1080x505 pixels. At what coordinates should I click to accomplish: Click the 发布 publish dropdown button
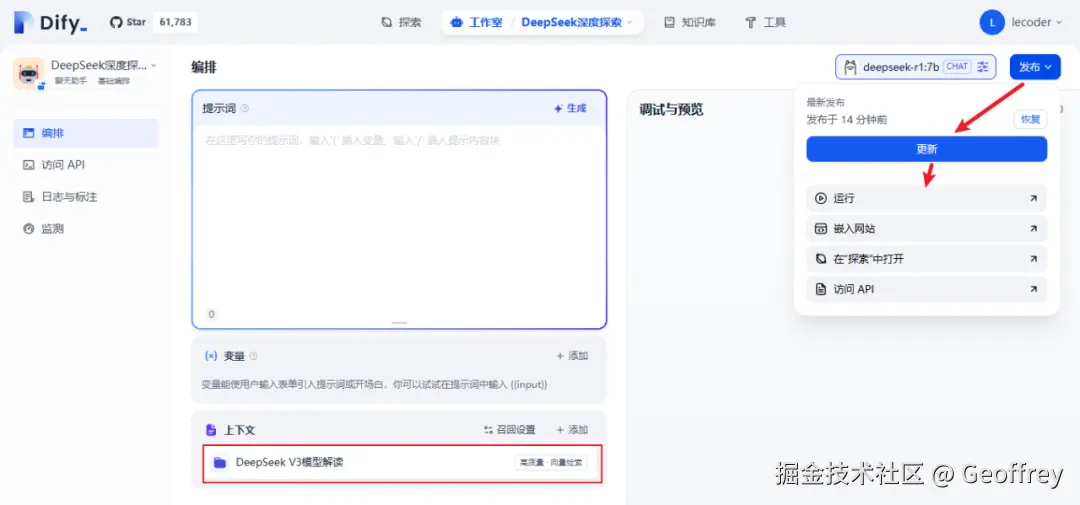(x=1035, y=67)
